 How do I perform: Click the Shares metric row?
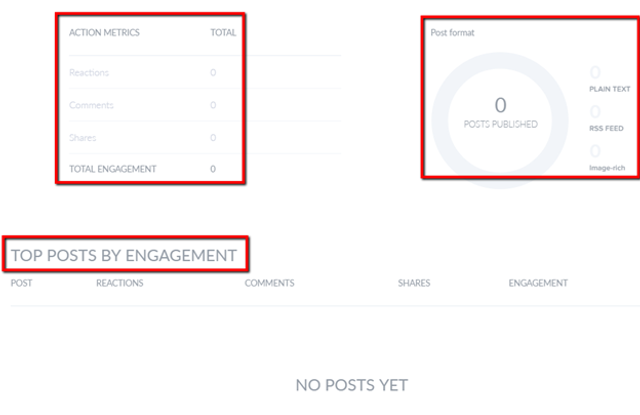pyautogui.click(x=205, y=138)
